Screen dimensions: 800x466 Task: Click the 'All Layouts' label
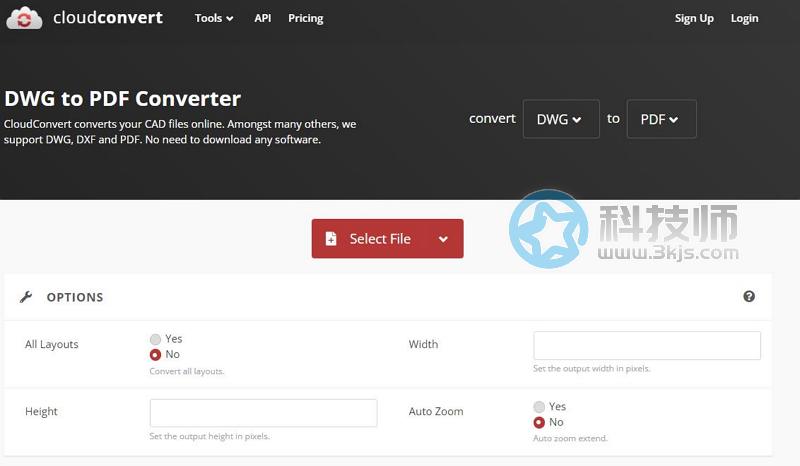(x=52, y=345)
